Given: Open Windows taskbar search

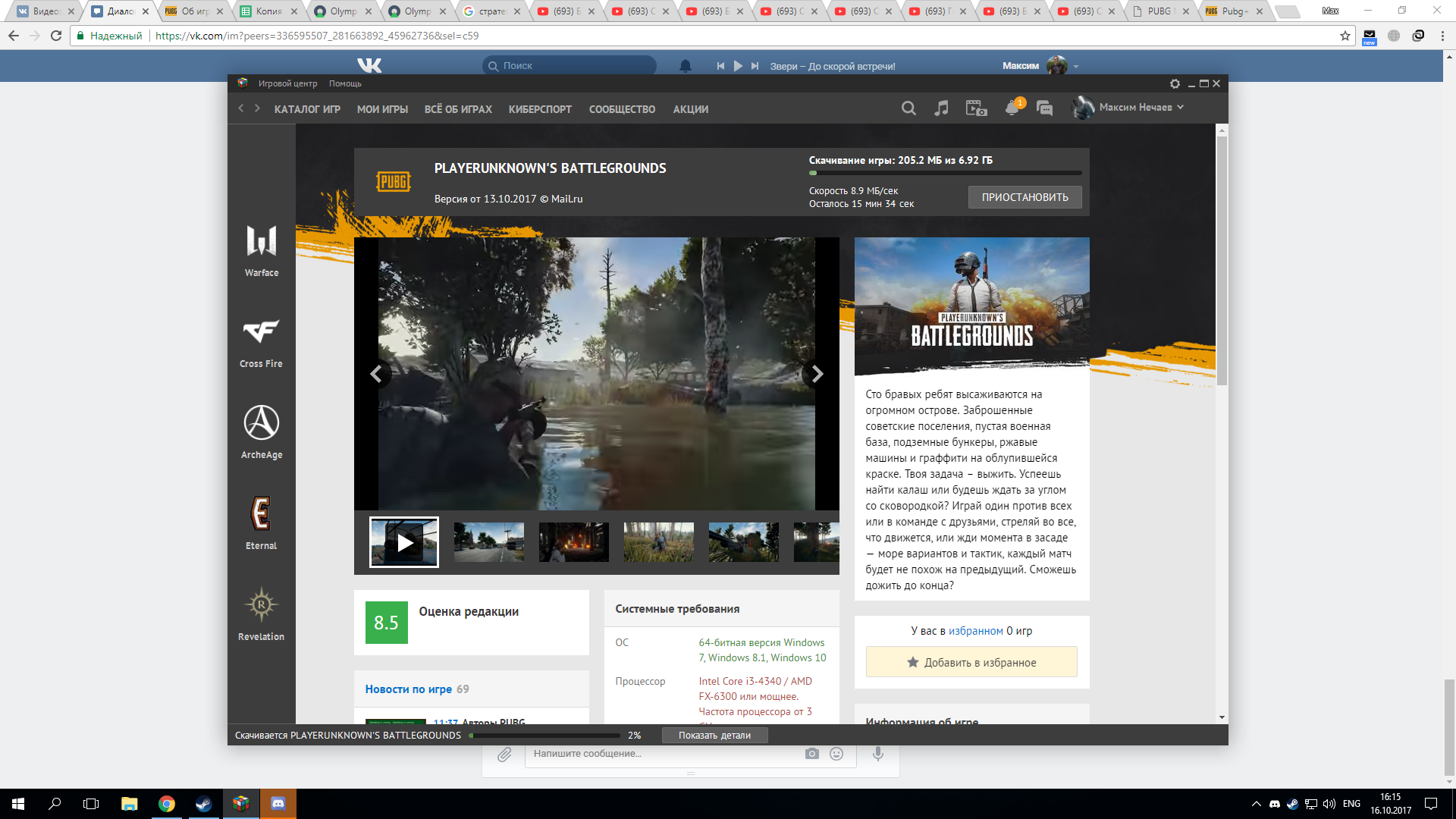Looking at the screenshot, I should 55,804.
